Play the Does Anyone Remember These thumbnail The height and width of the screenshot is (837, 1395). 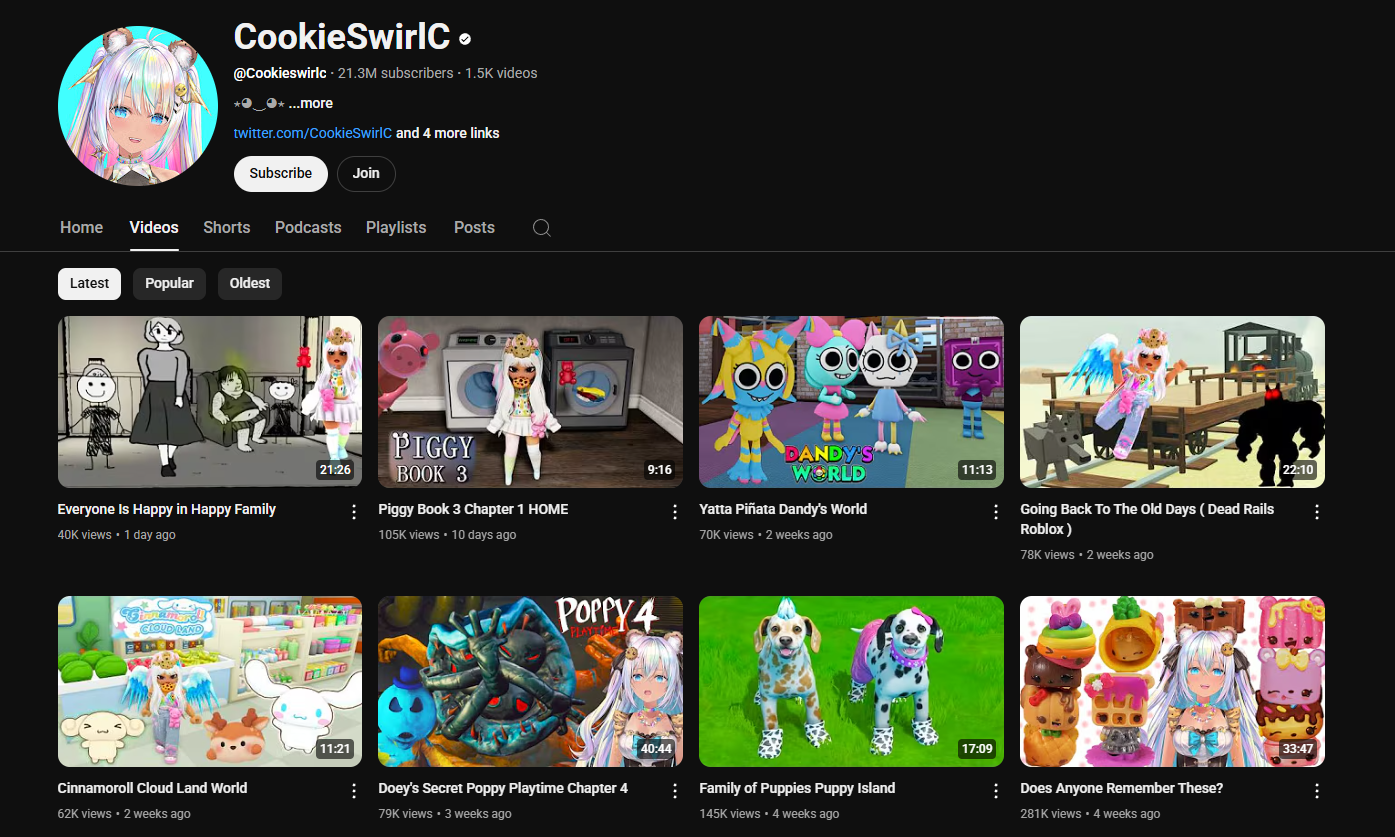(x=1172, y=682)
